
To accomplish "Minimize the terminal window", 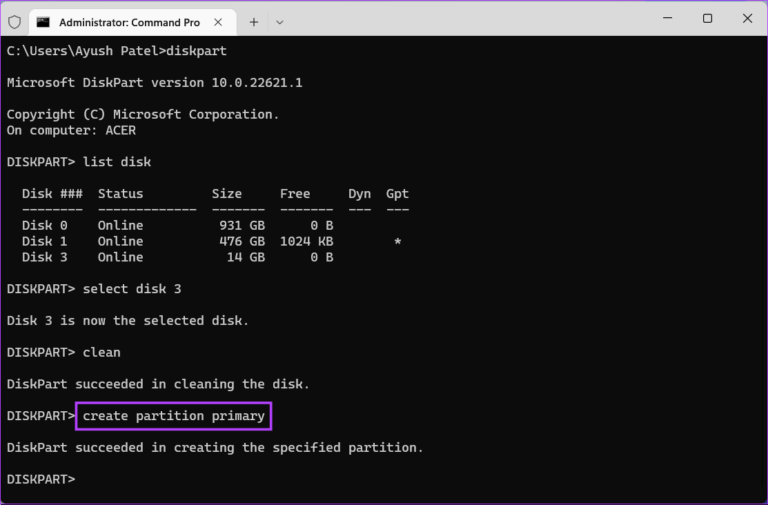I will click(667, 18).
